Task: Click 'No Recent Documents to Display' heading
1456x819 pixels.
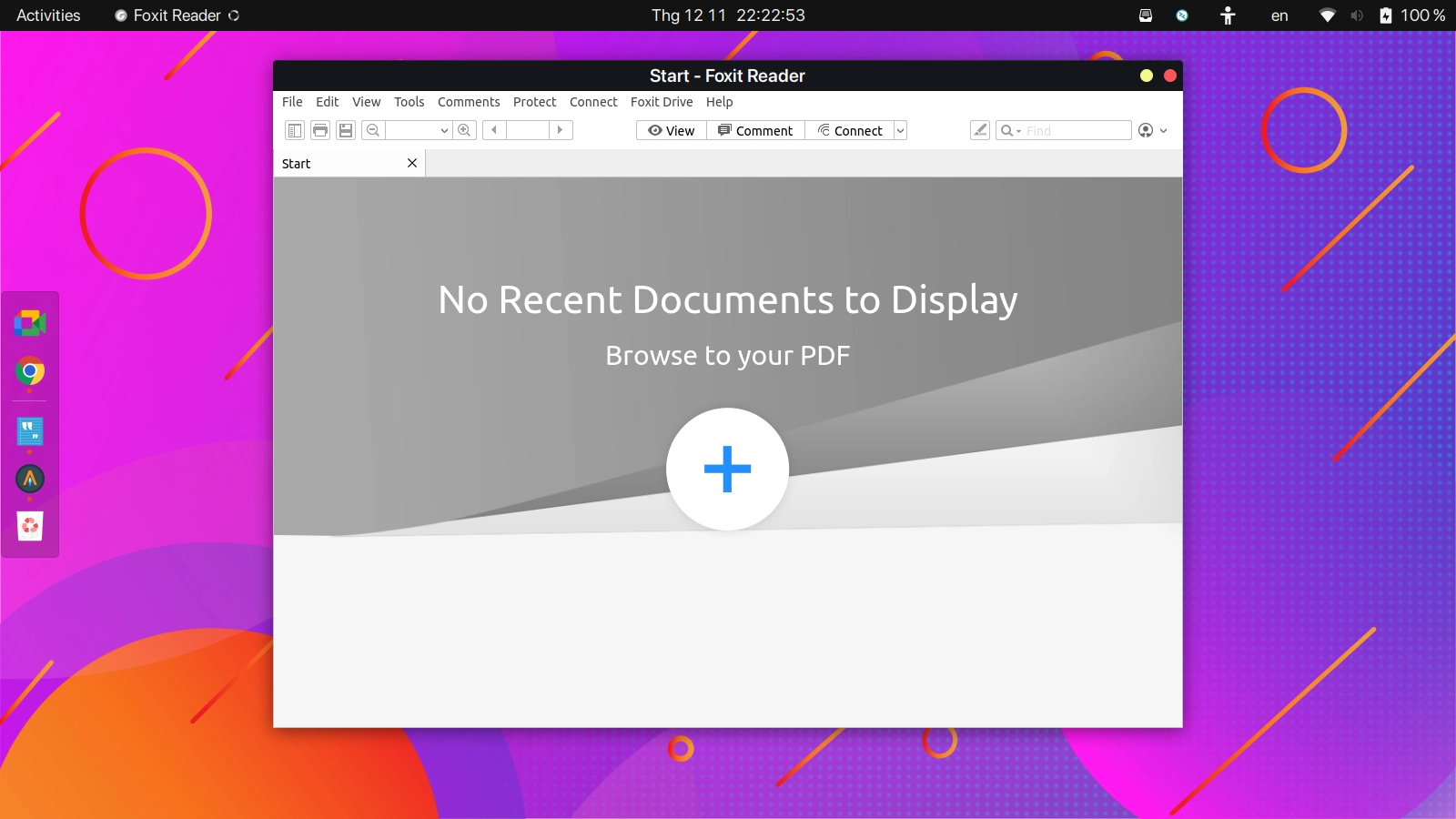Action: [x=728, y=300]
